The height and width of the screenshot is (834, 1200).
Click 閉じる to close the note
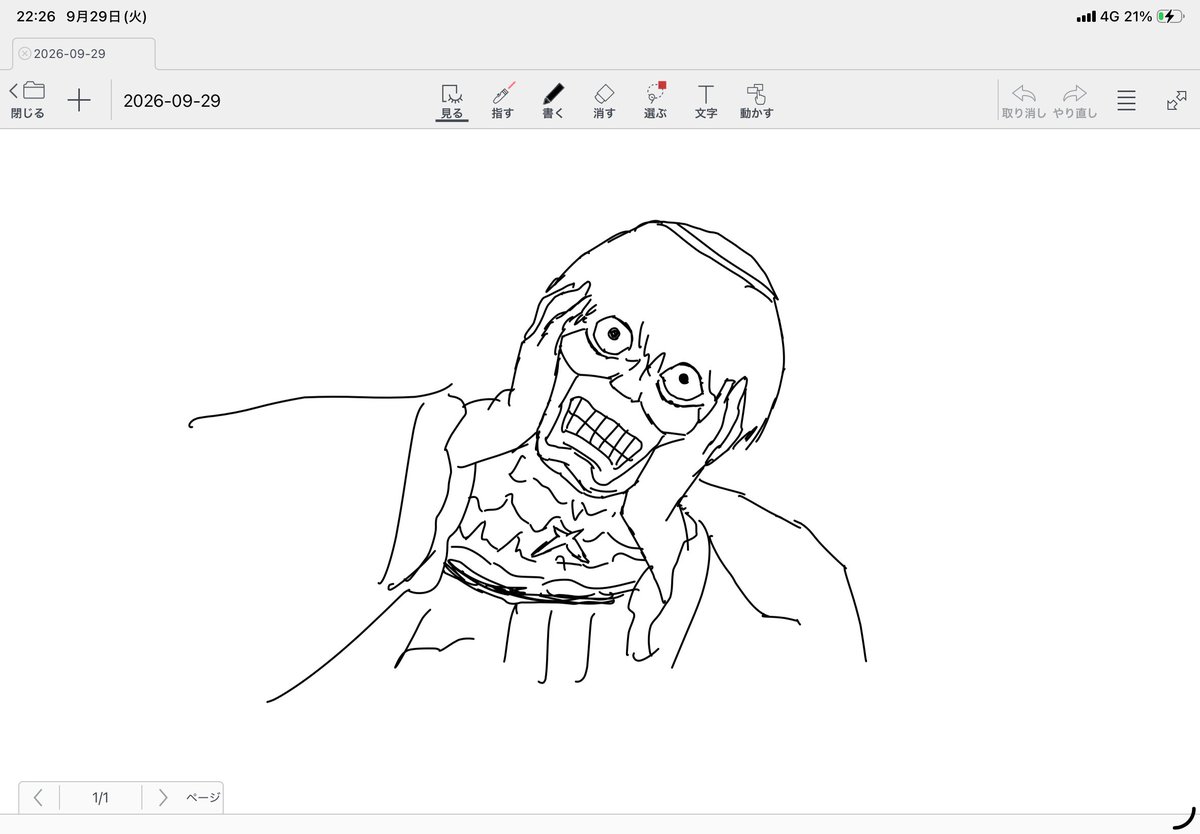pos(28,100)
